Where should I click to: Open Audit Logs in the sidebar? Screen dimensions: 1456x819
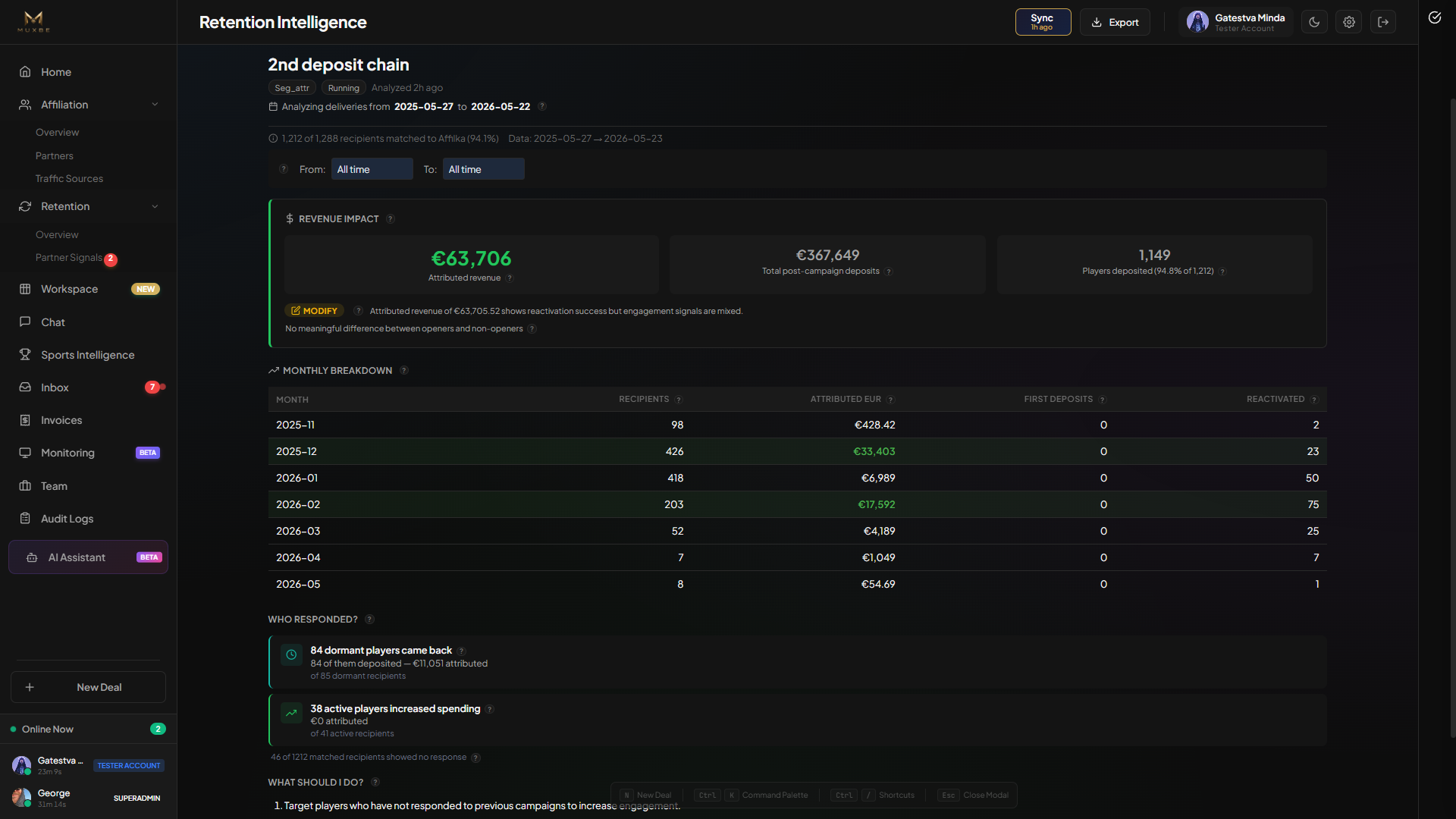click(x=88, y=519)
